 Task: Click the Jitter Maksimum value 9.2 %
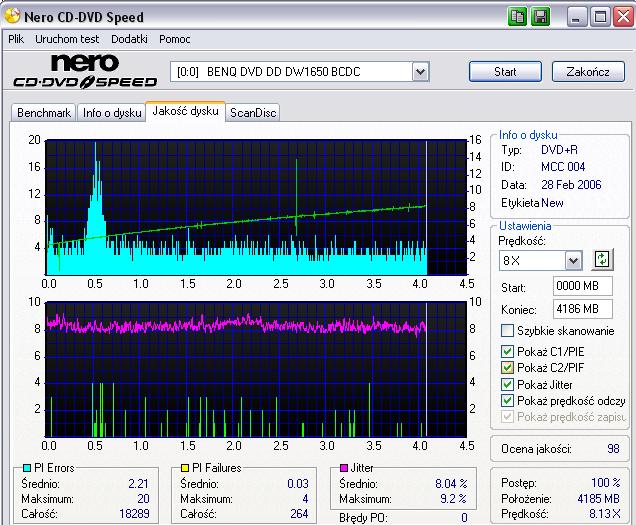pos(453,499)
